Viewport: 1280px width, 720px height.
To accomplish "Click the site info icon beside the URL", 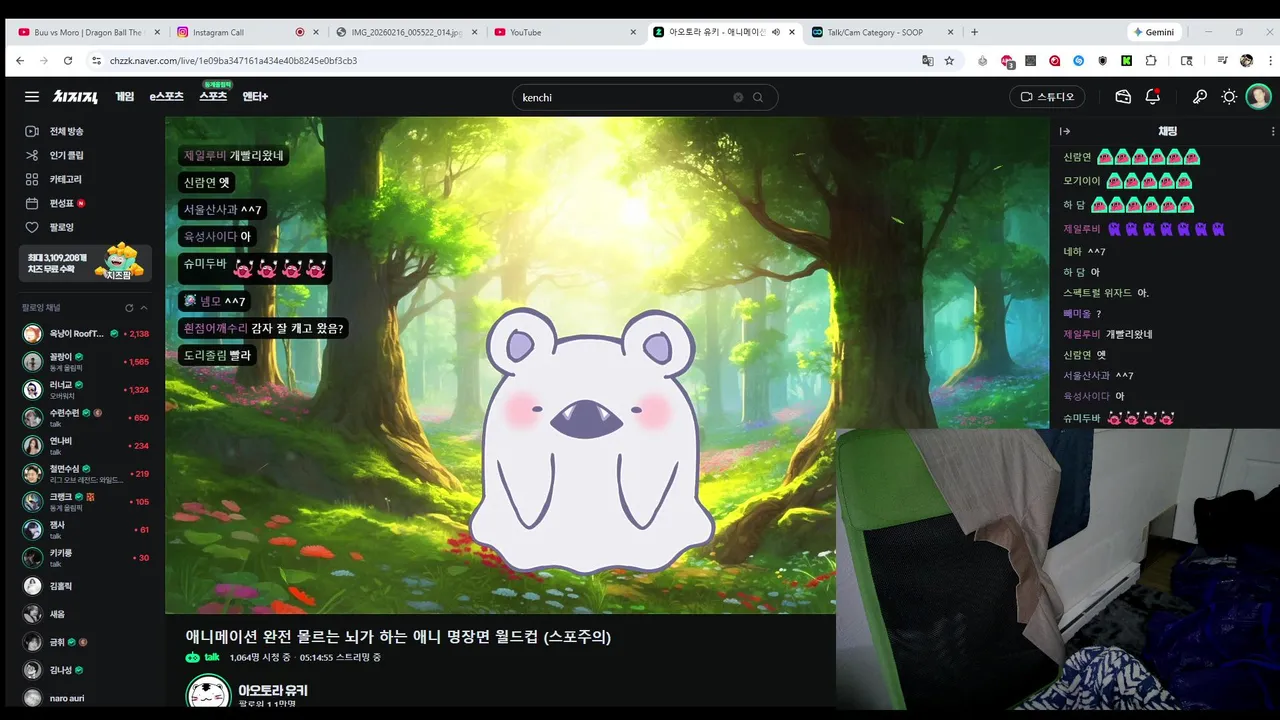I will pyautogui.click(x=96, y=61).
